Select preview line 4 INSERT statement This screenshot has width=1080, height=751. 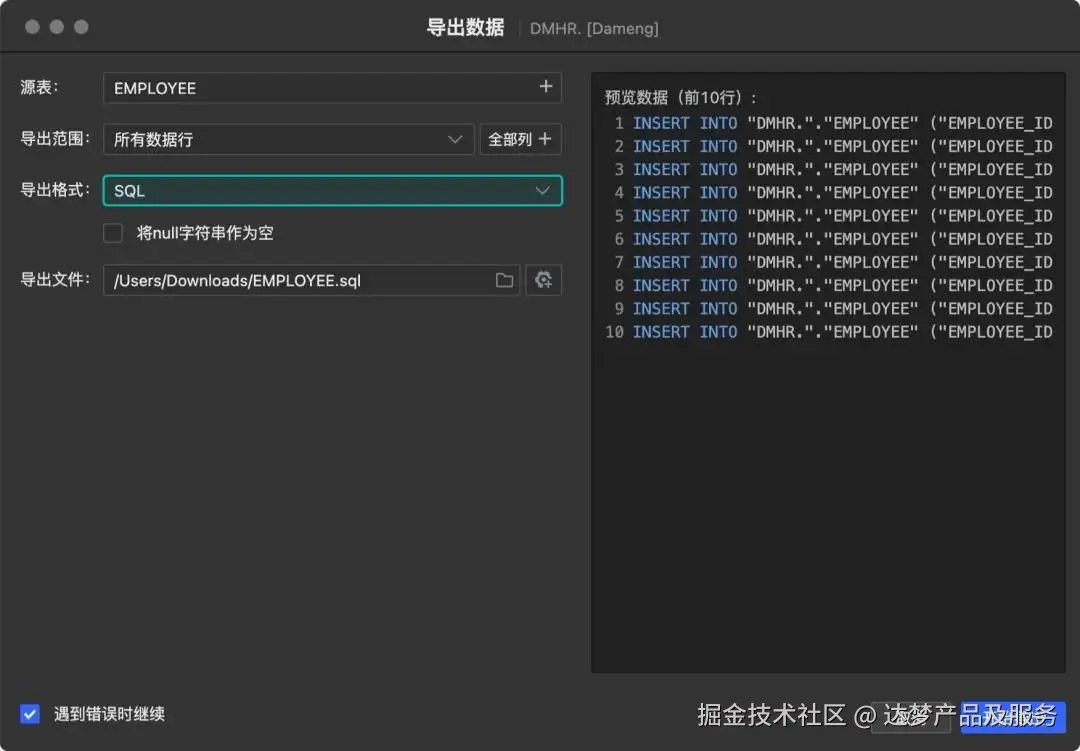[842, 193]
